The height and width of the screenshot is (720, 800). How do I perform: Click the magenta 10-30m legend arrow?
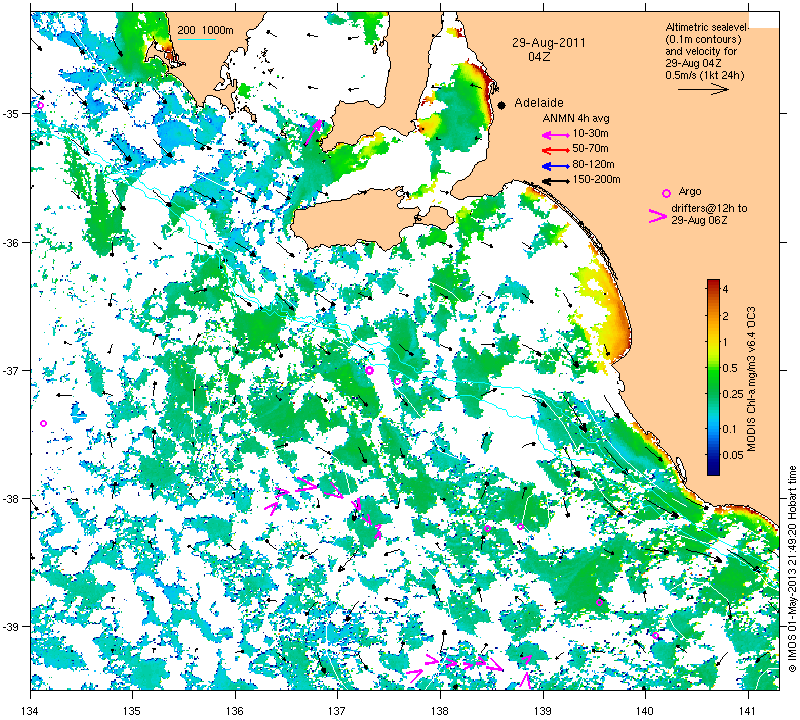(x=556, y=135)
